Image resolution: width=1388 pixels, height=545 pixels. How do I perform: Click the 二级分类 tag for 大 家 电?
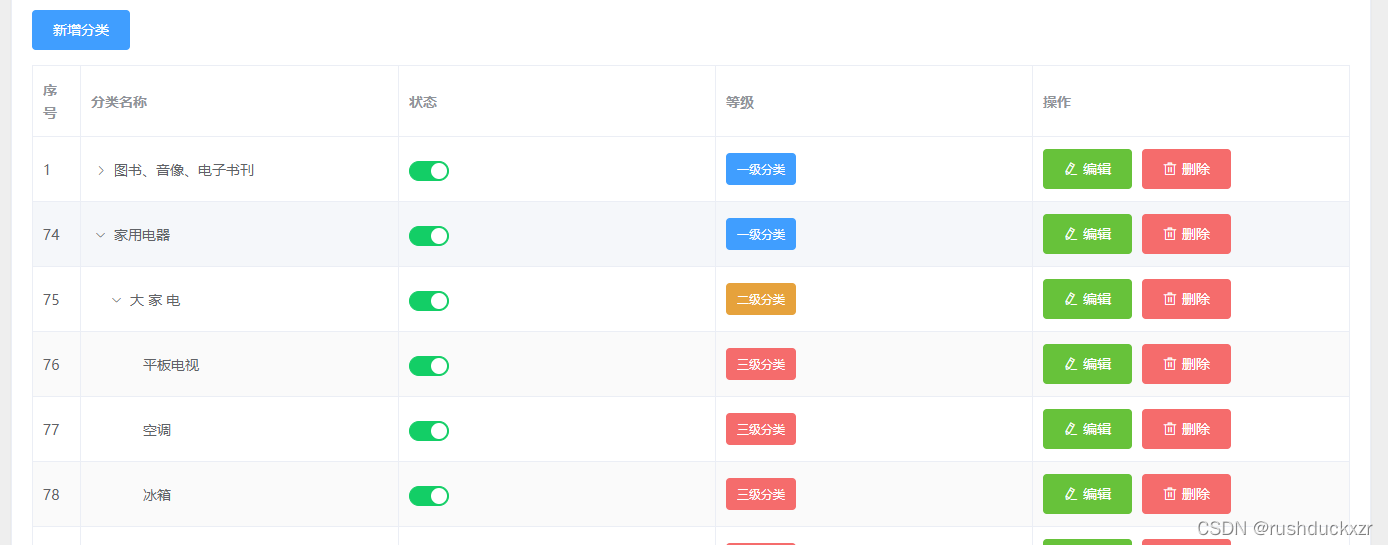[761, 299]
